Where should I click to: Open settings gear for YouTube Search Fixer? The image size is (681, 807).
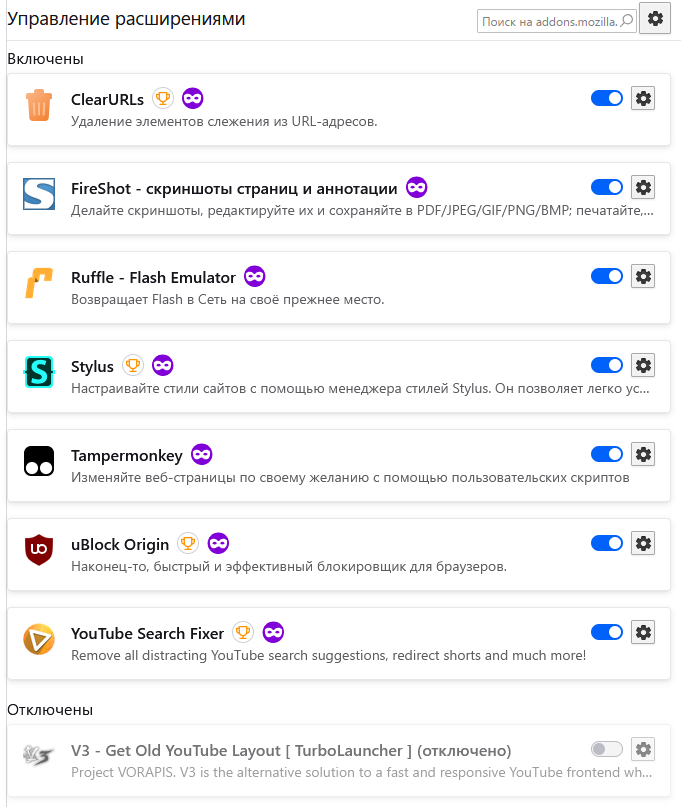[643, 632]
